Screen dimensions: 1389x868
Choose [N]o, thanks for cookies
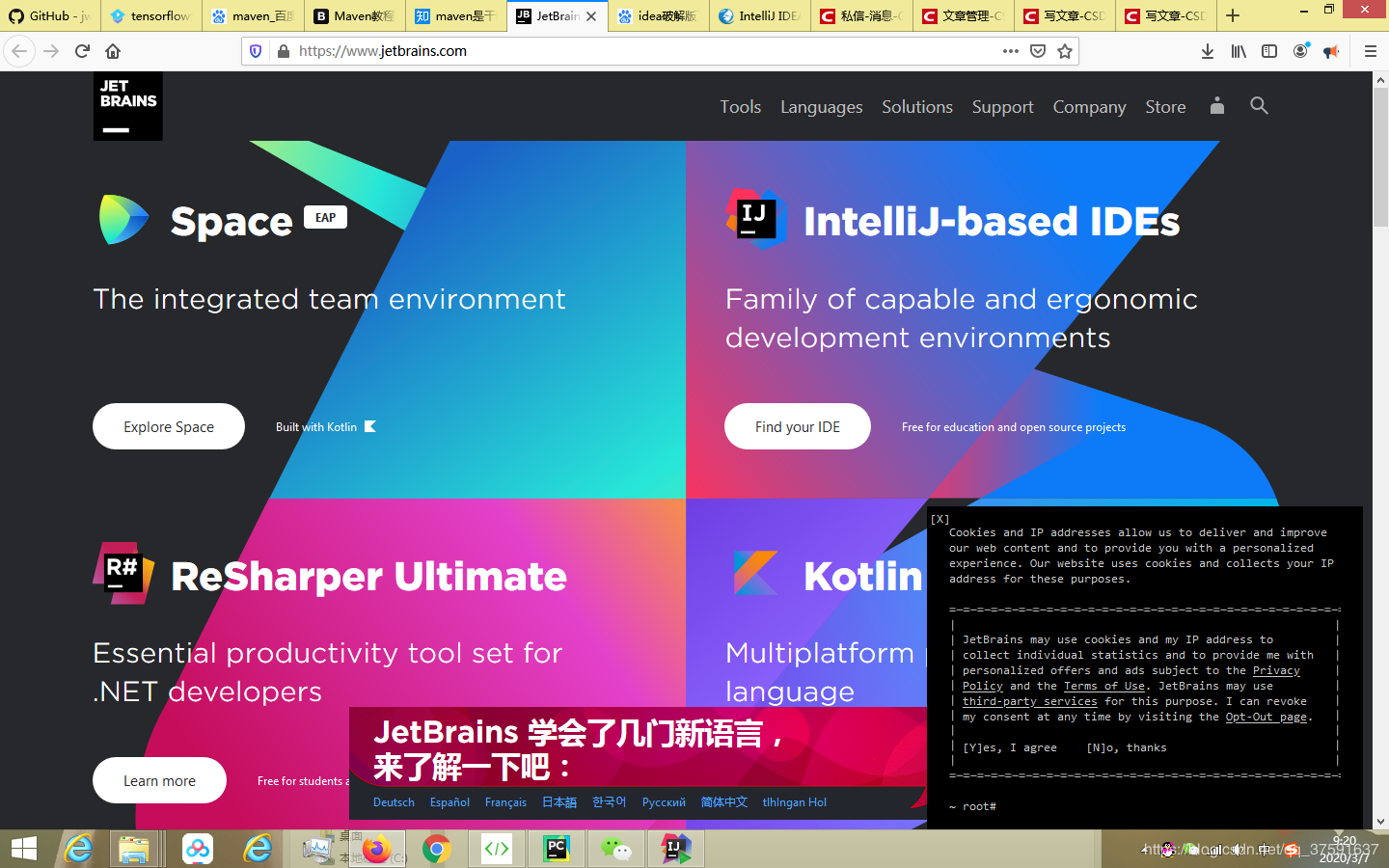tap(1127, 748)
